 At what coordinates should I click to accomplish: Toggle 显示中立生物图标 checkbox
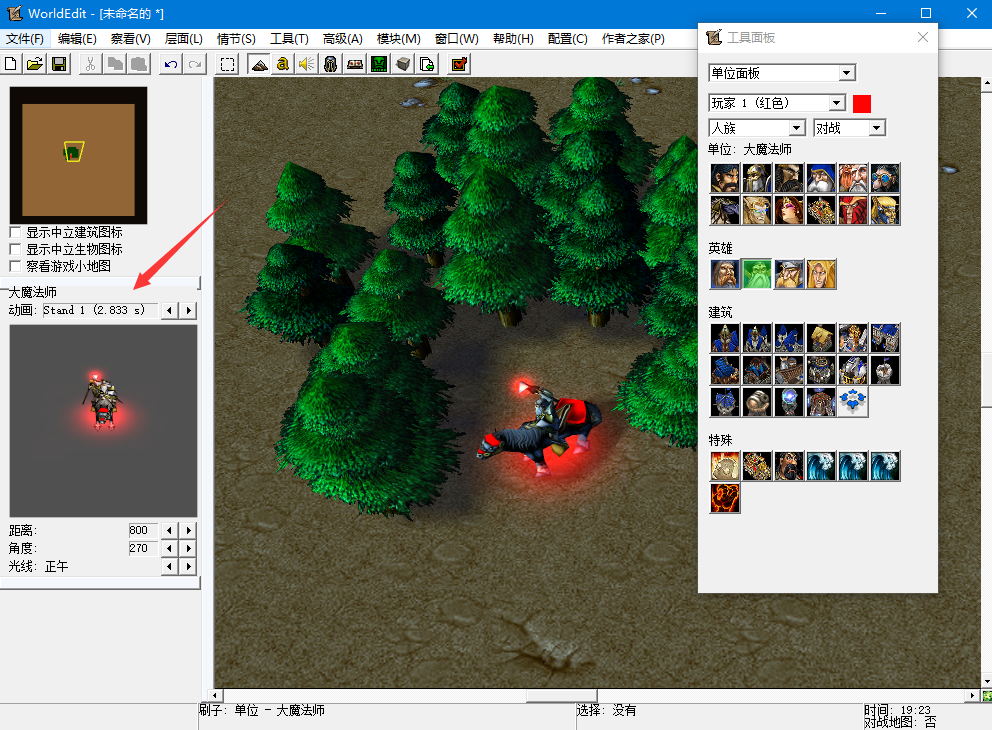click(15, 249)
